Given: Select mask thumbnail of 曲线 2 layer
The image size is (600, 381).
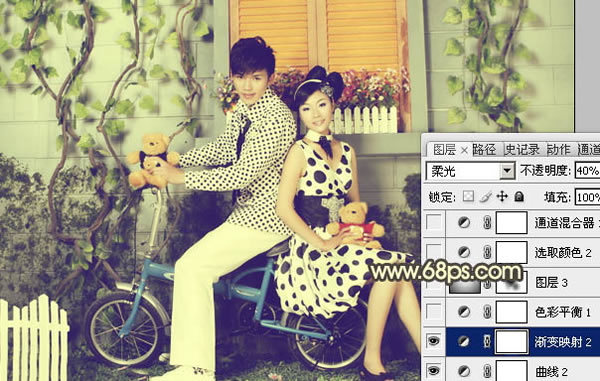Looking at the screenshot, I should click(x=512, y=371).
